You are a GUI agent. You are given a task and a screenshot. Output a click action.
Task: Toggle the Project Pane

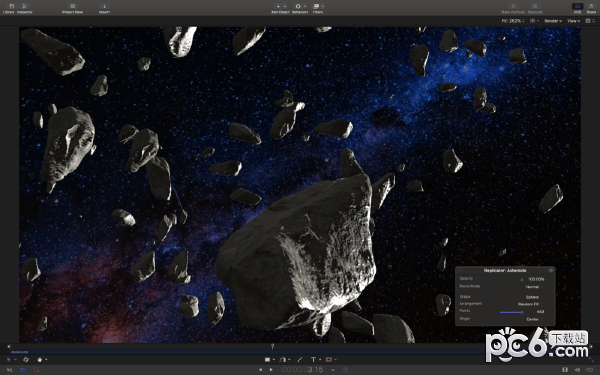click(72, 8)
